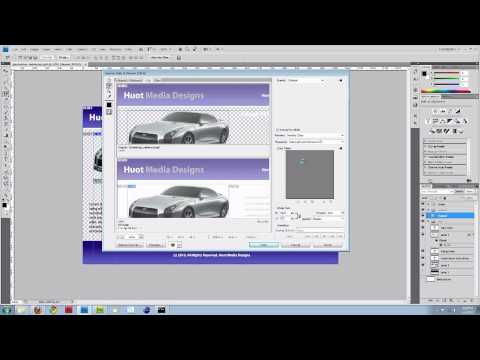
Task: Click the Selective Color adjustment icon
Action: [461, 131]
